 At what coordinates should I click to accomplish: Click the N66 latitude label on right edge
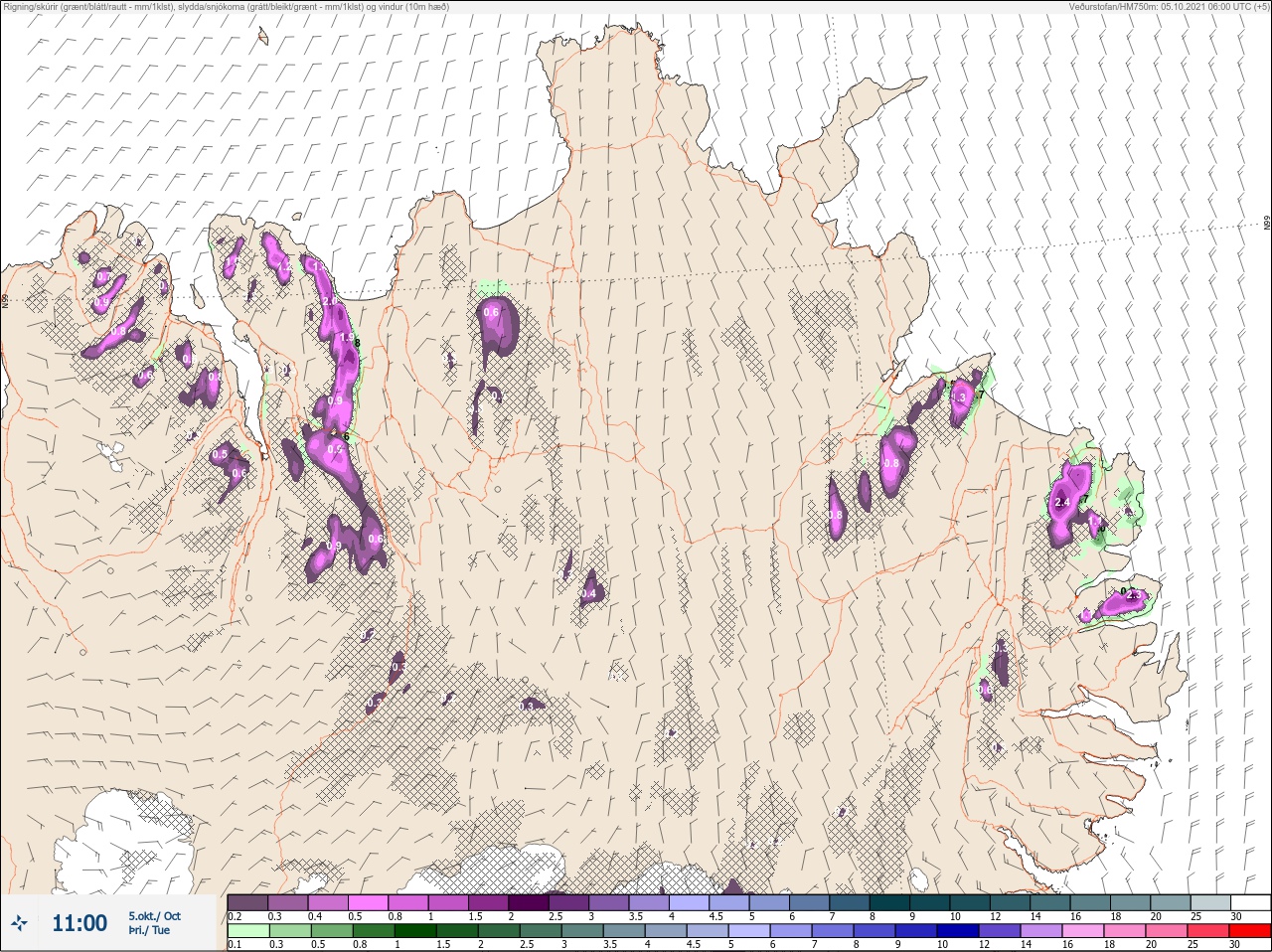1267,225
